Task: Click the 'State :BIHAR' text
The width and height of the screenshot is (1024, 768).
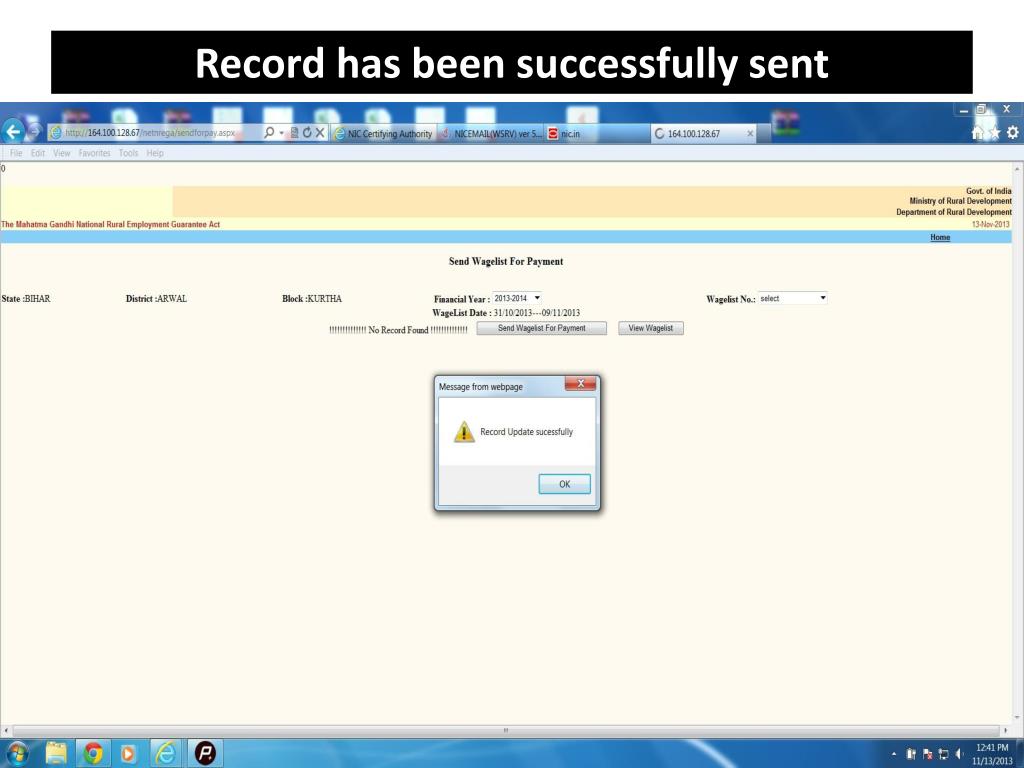Action: tap(25, 298)
